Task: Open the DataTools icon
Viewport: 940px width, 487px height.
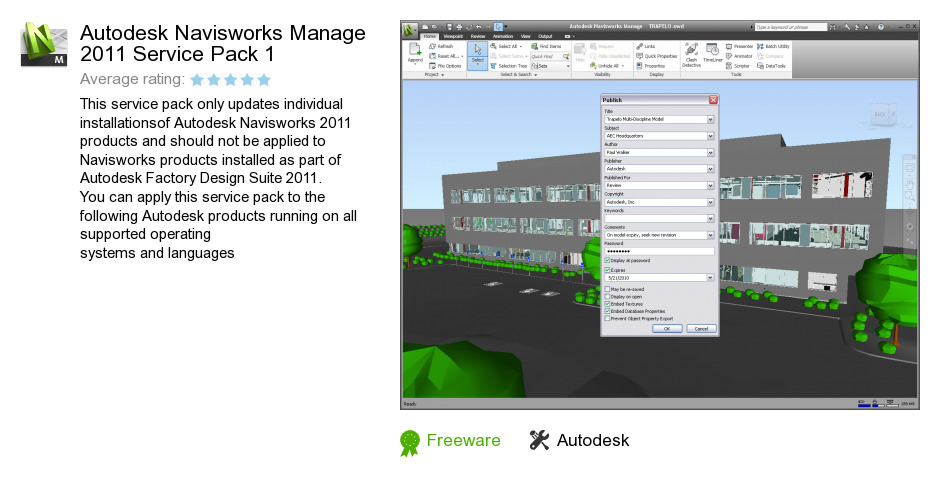Action: 760,66
